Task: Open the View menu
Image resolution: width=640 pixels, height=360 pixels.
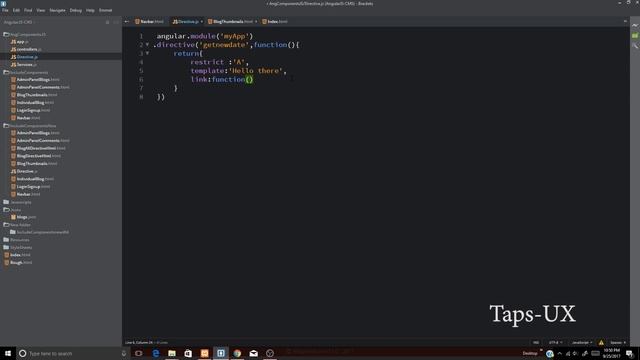Action: [x=41, y=10]
